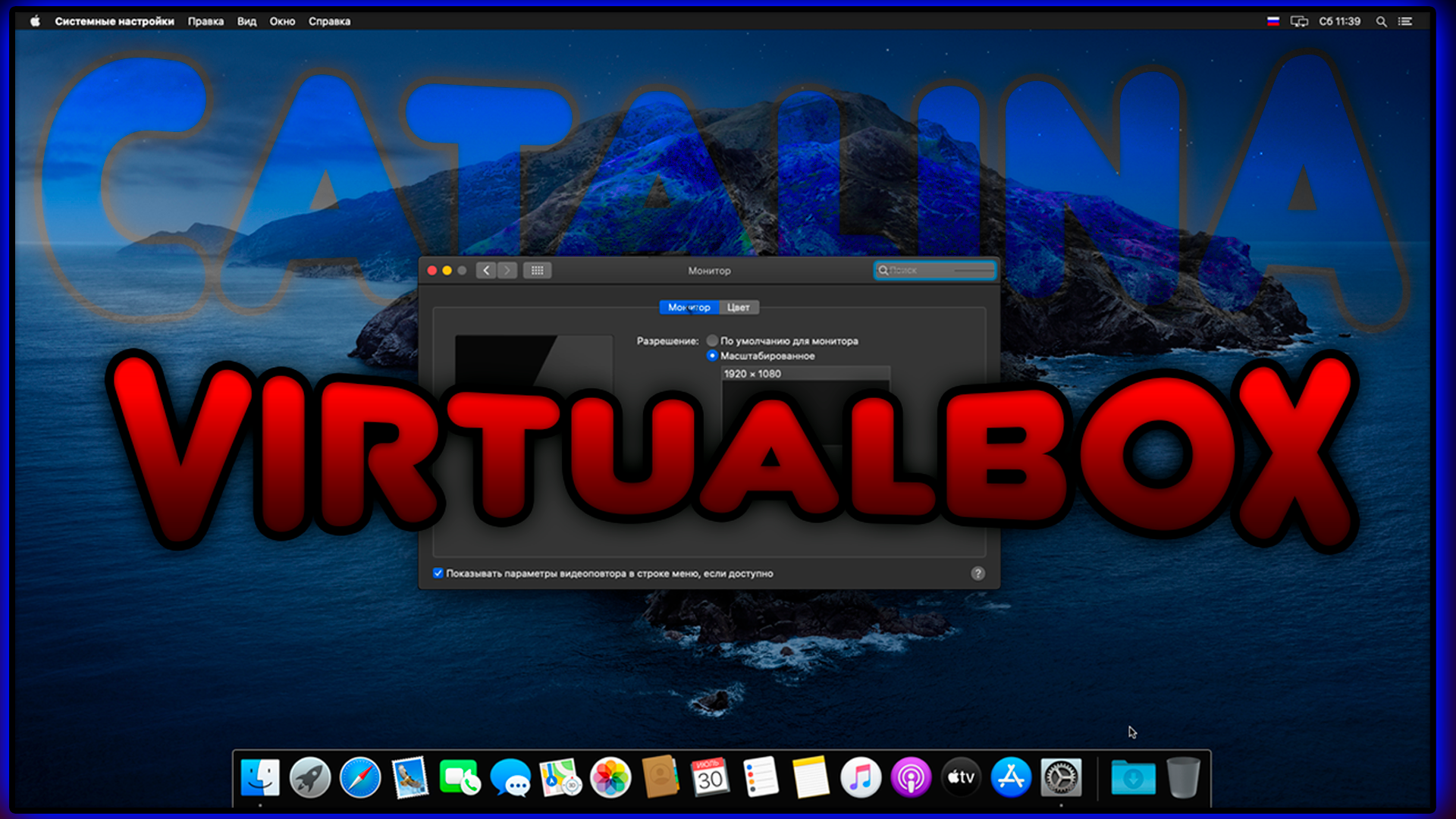This screenshot has height=819, width=1456.
Task: Switch to the Цвет tab
Action: pos(739,307)
